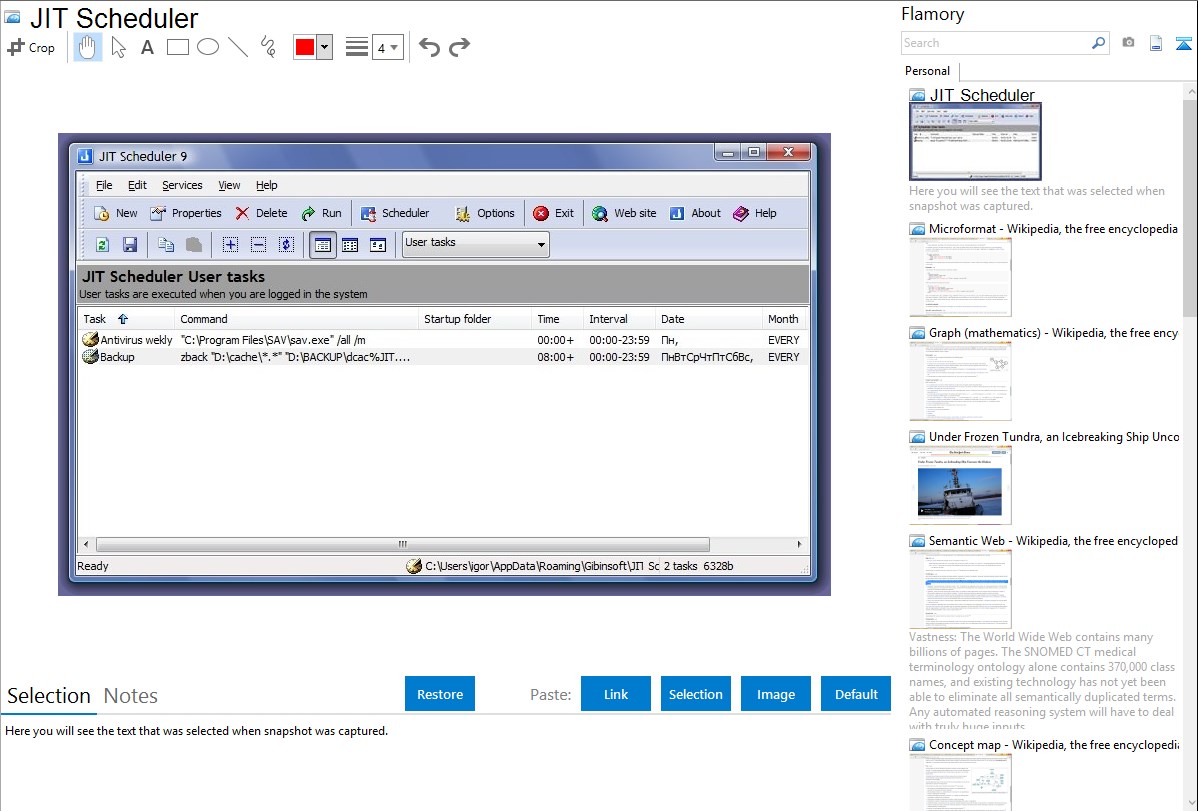Screen dimensions: 1198x811
Task: Switch to the Notes tab
Action: click(131, 696)
